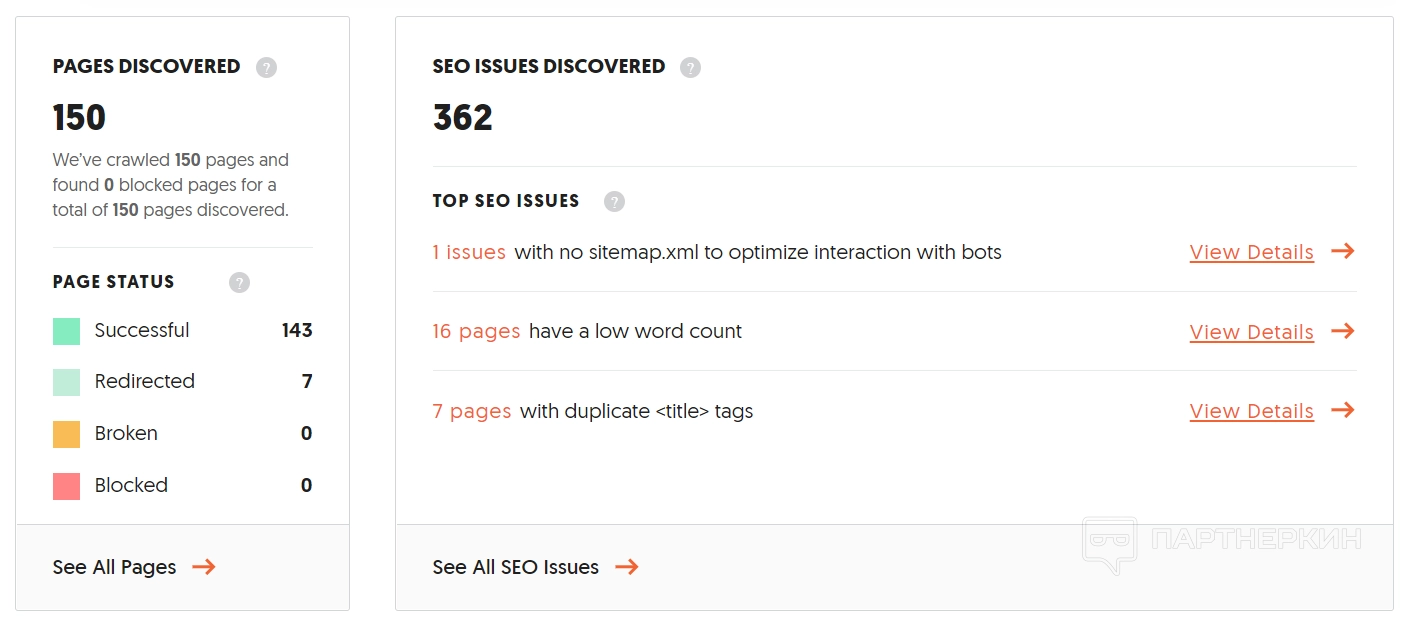The image size is (1413, 628).
Task: Click arrow icon on the low word count row
Action: click(x=1343, y=331)
